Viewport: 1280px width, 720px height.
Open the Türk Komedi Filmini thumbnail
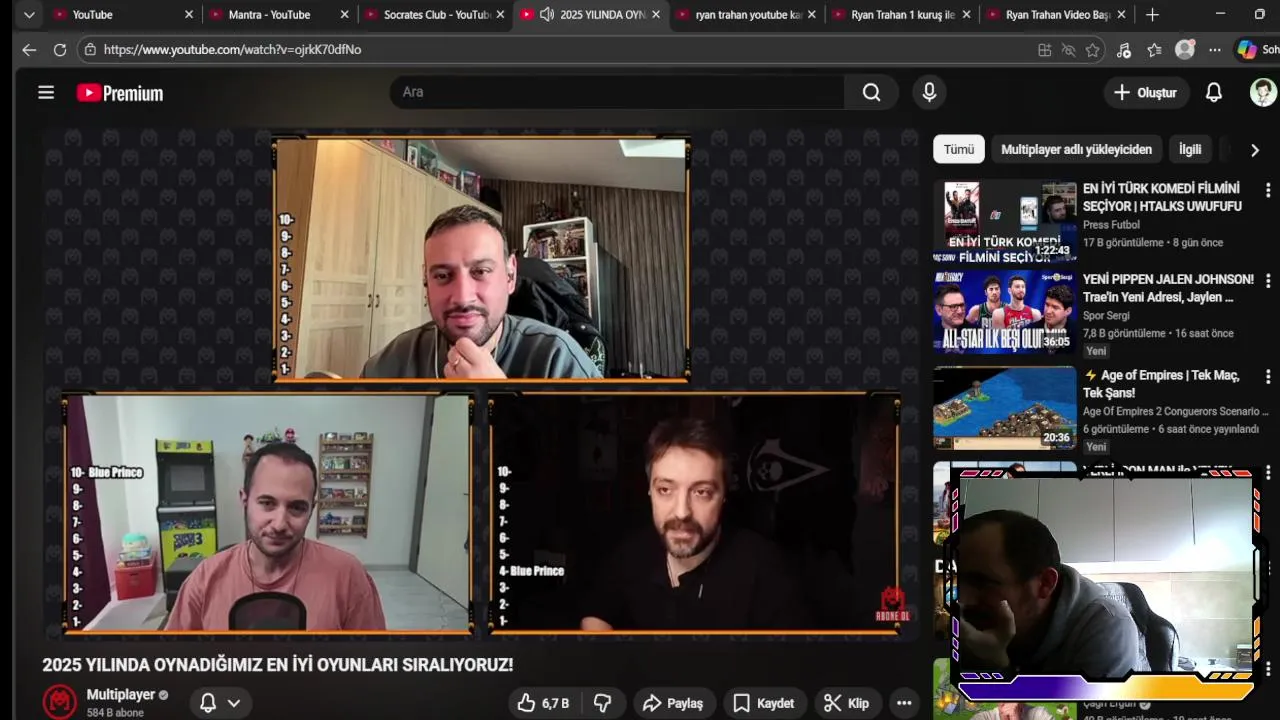(1005, 221)
